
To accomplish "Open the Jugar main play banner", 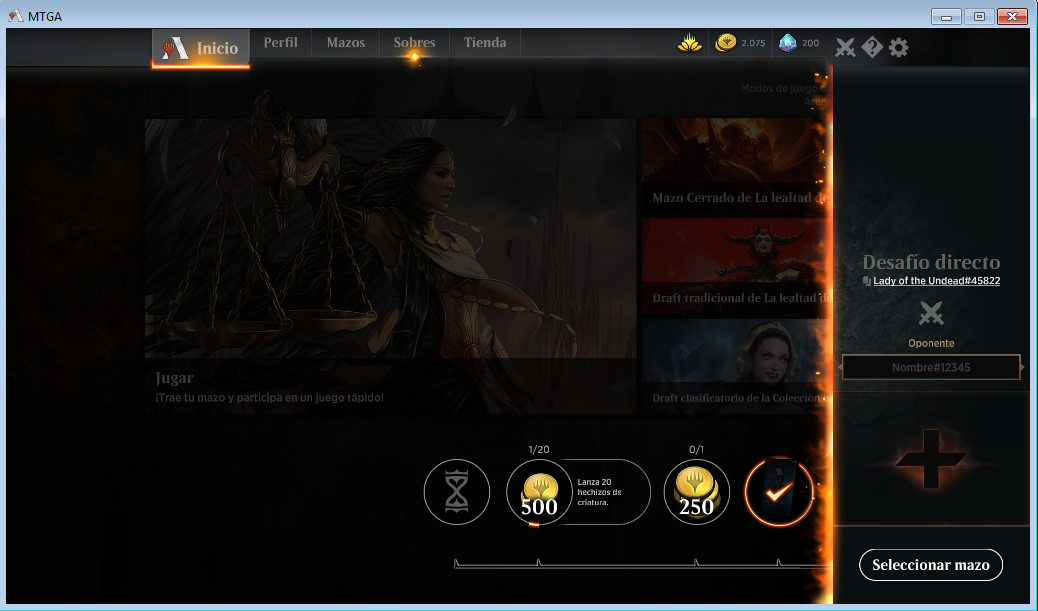I will [391, 267].
